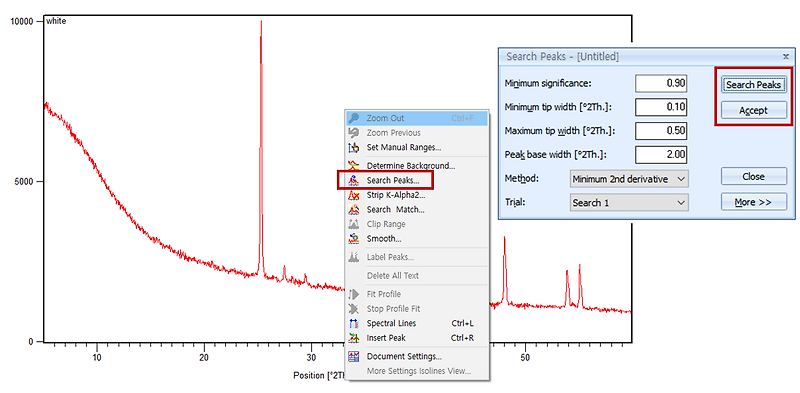Choose Smooth... from context menu

click(x=417, y=238)
